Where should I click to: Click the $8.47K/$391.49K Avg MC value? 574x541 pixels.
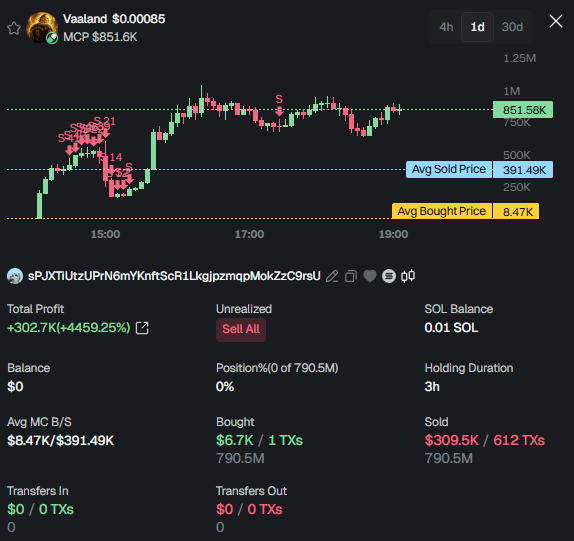[x=60, y=441]
